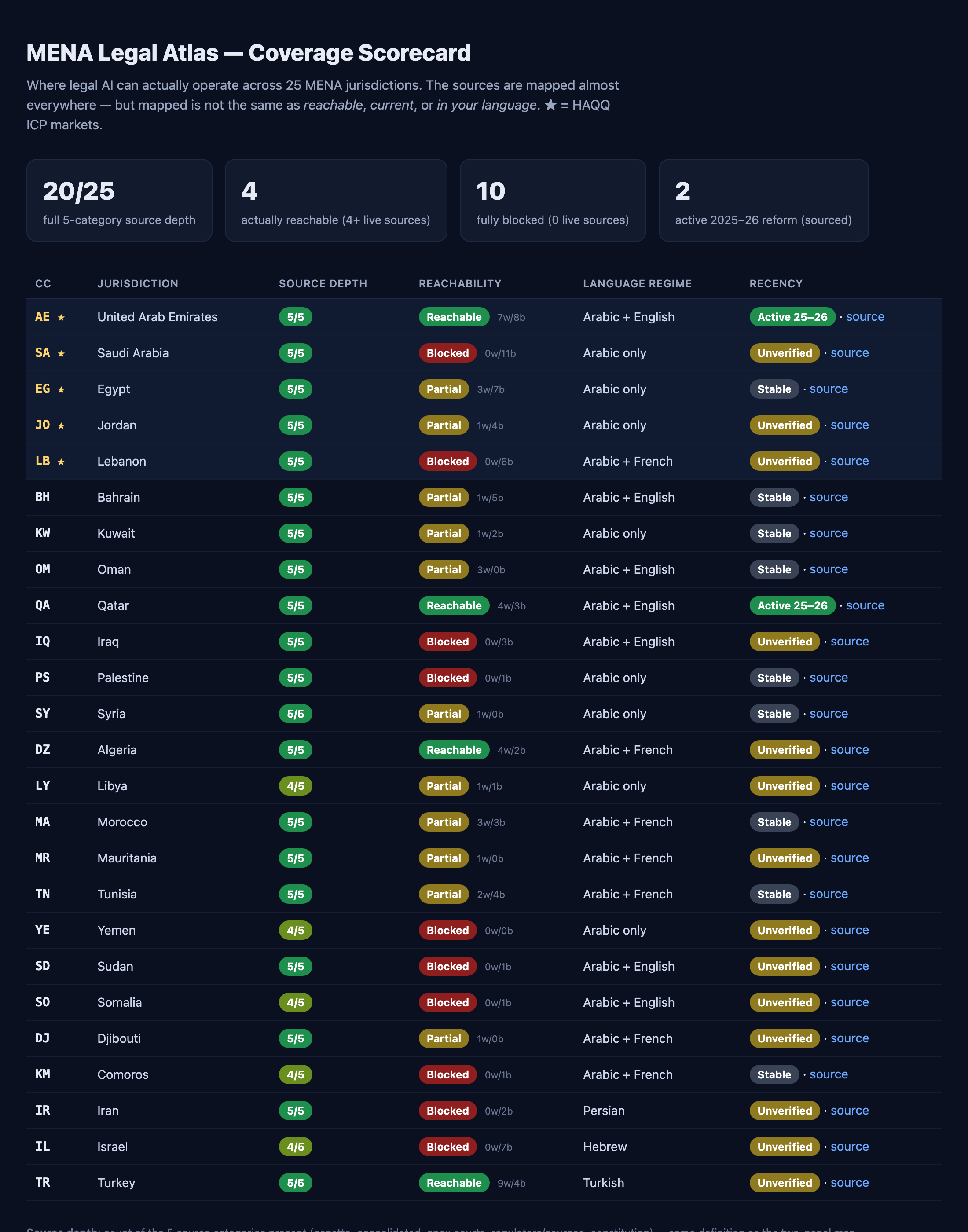Open the source link for Iraq
This screenshot has width=968, height=1232.
pyautogui.click(x=850, y=642)
